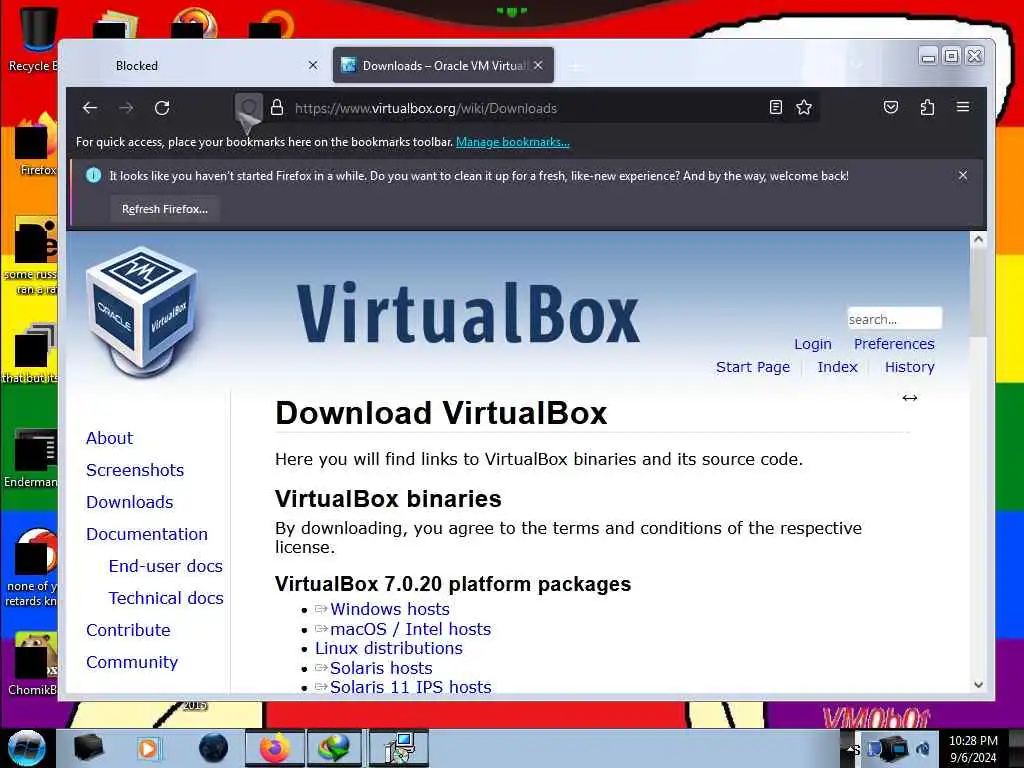Click the Internet Download Manager taskbar icon
1024x768 pixels.
tap(333, 748)
